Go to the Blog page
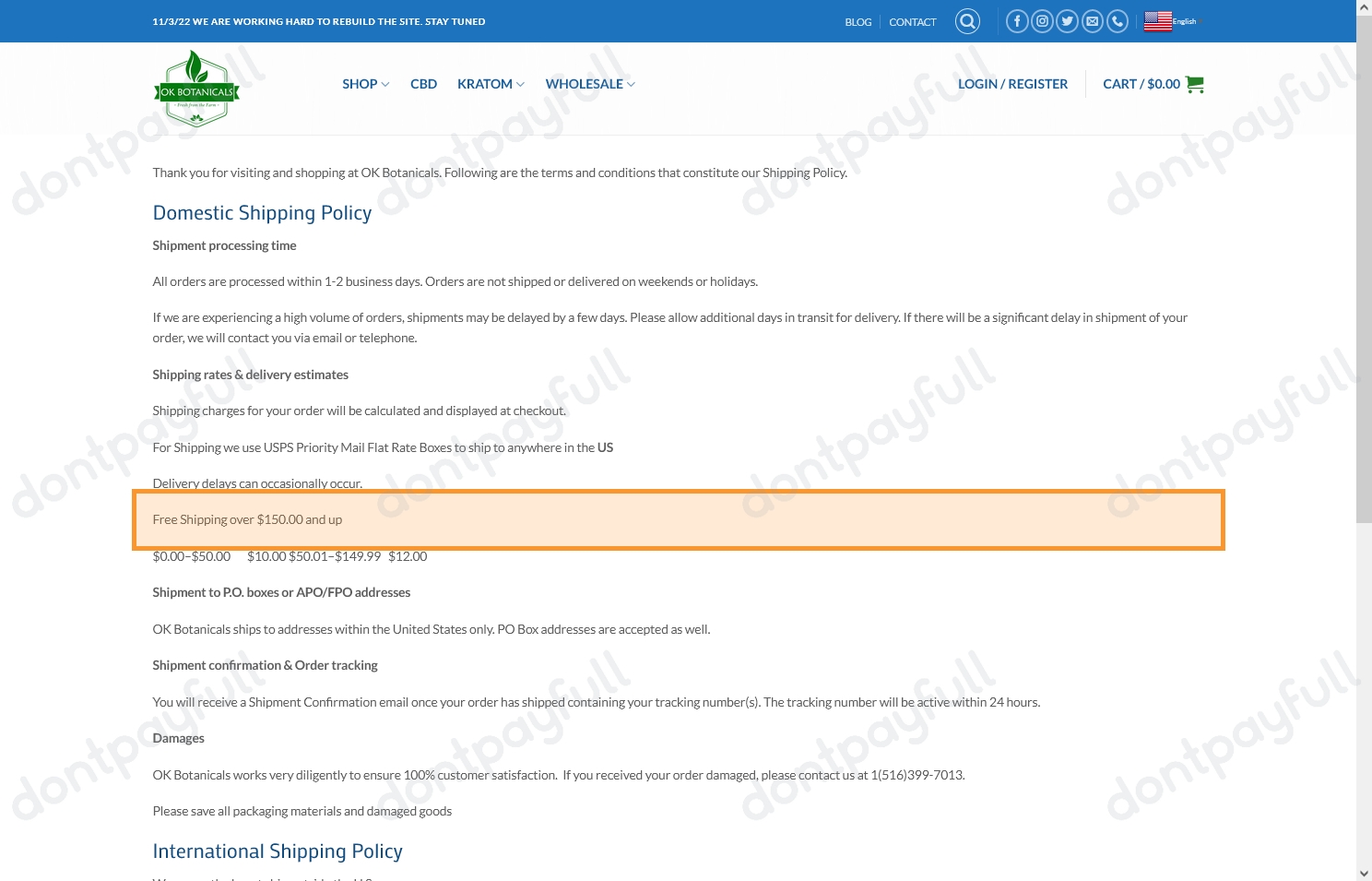Viewport: 1372px width, 881px height. pyautogui.click(x=857, y=22)
